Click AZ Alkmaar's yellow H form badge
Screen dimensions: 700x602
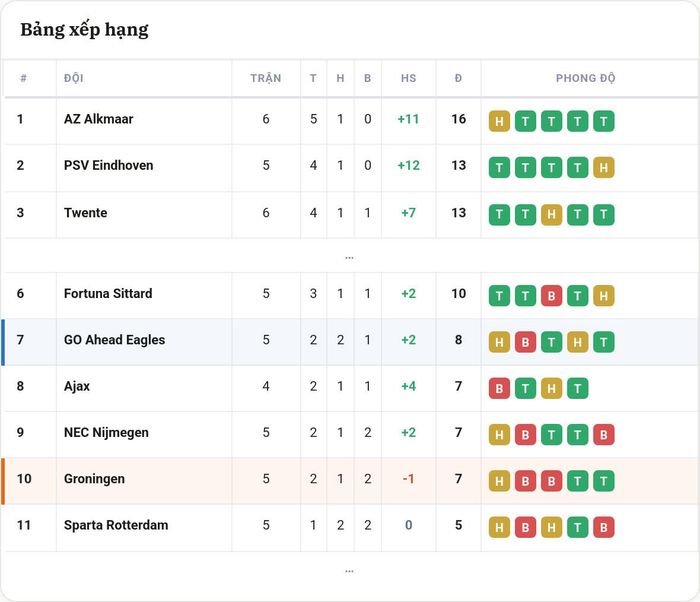(x=499, y=121)
